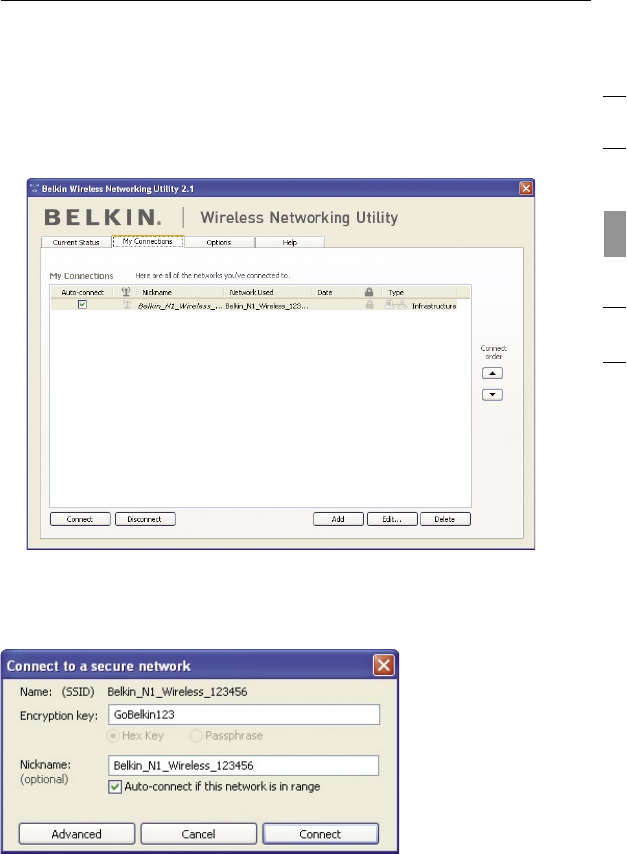The image size is (627, 854).
Task: Click the Auto-connect column header
Action: pyautogui.click(x=82, y=292)
